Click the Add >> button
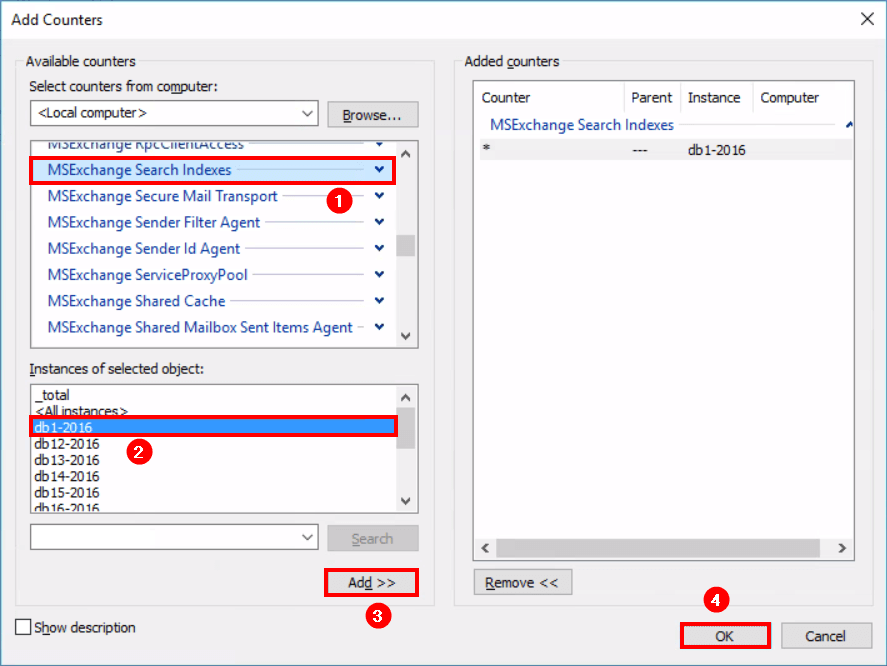 (372, 583)
